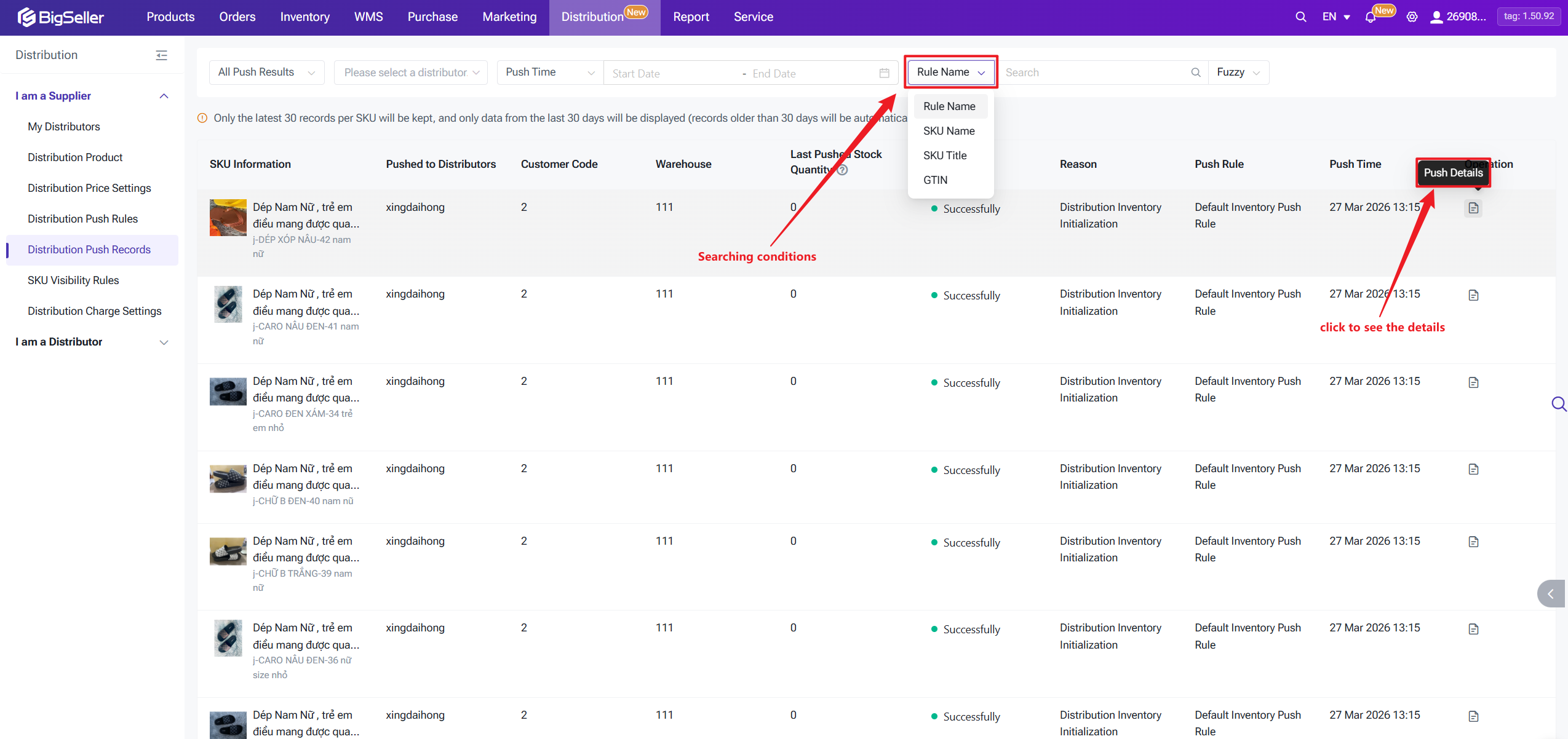Click Push Details icon in first record row
The image size is (1568, 739).
pyautogui.click(x=1473, y=208)
